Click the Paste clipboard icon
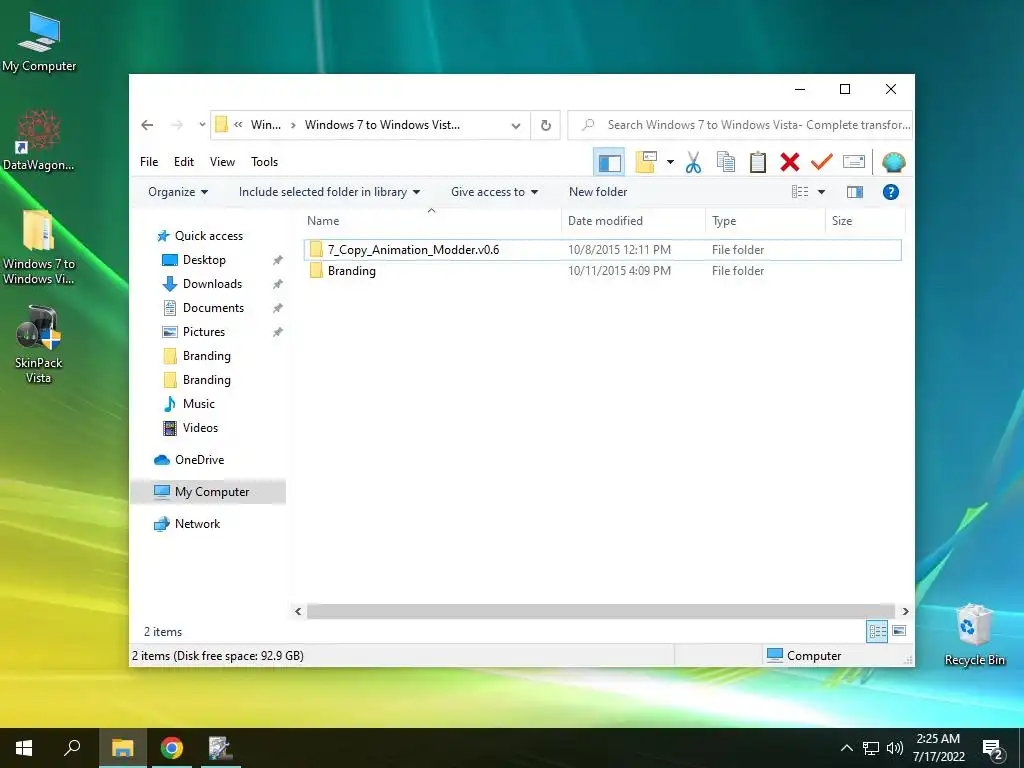This screenshot has height=768, width=1024. pos(758,162)
